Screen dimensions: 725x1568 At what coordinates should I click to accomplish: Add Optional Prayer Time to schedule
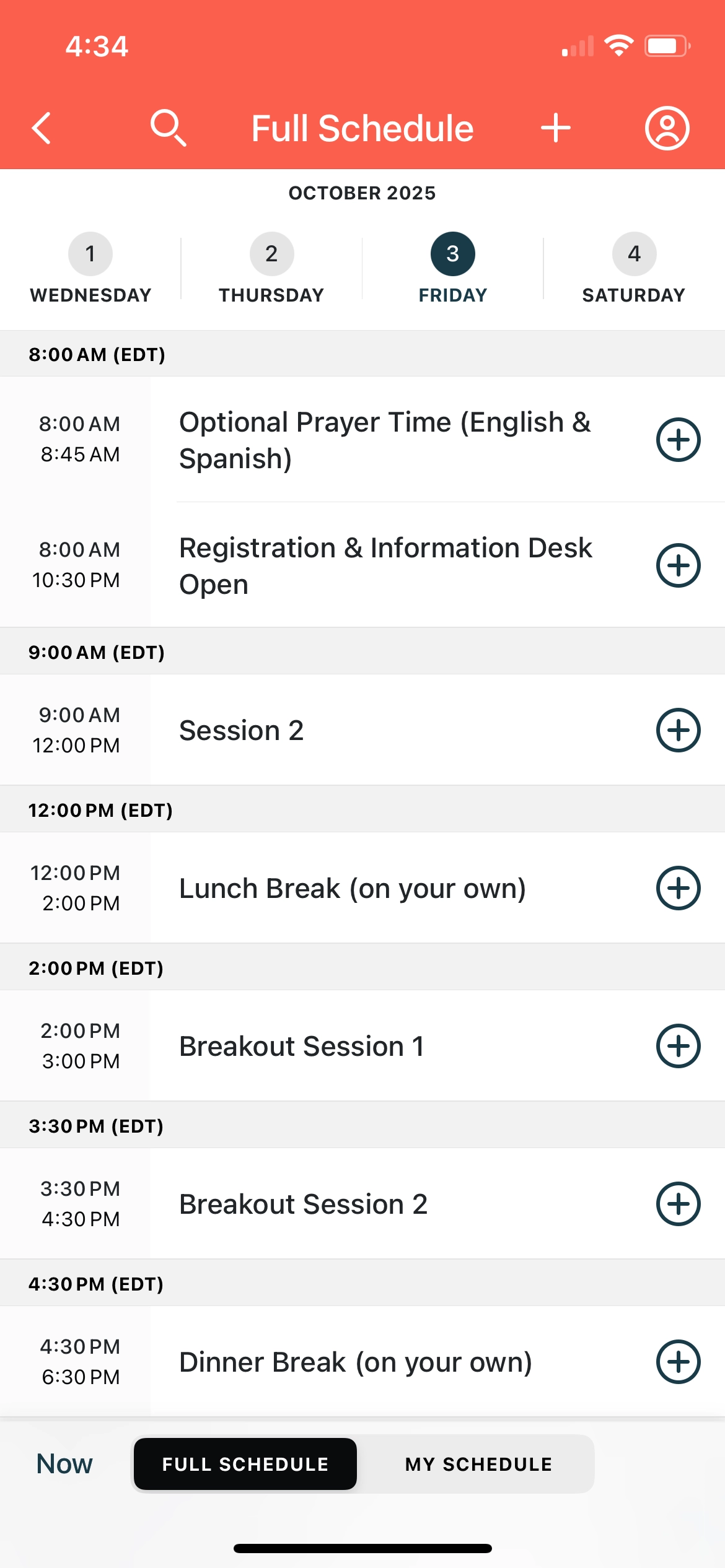click(679, 440)
